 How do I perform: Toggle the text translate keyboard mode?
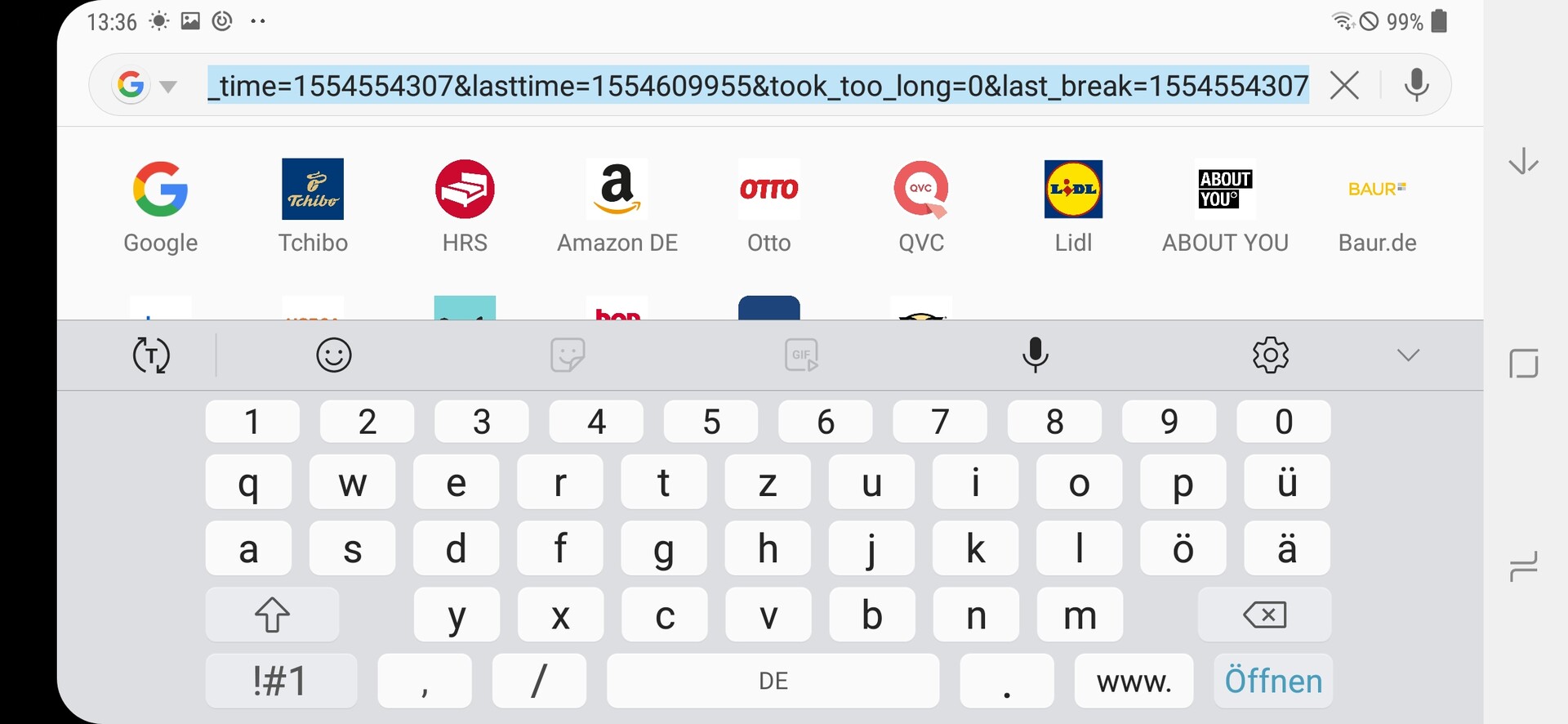click(x=151, y=355)
